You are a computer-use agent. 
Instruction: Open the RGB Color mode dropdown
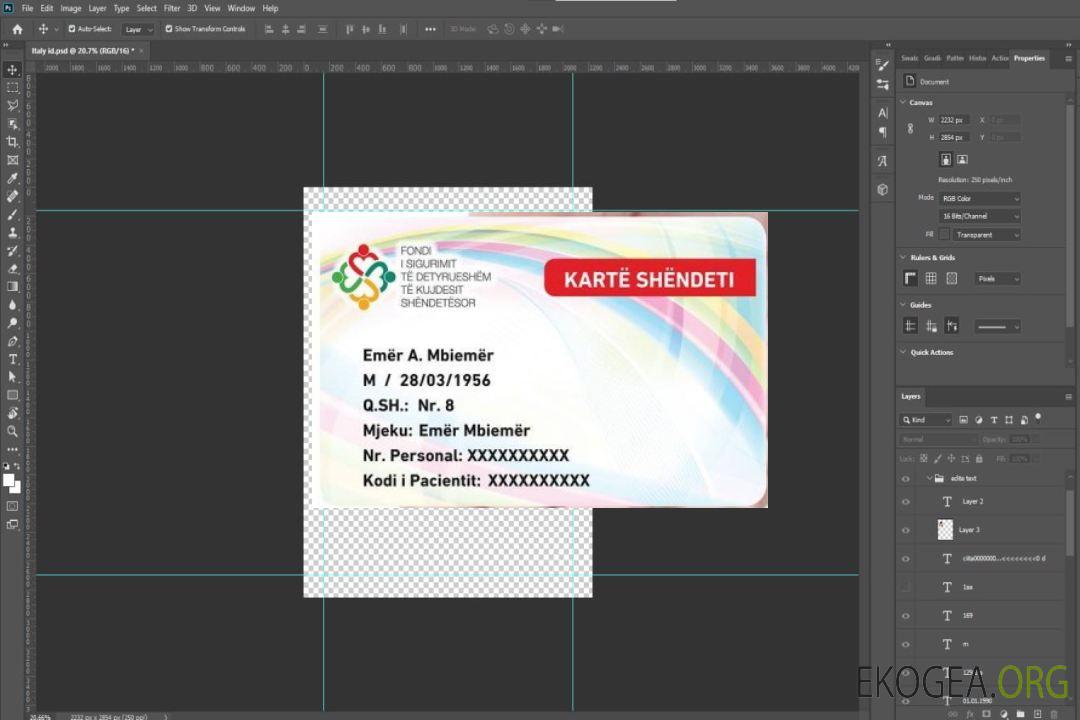pos(979,198)
